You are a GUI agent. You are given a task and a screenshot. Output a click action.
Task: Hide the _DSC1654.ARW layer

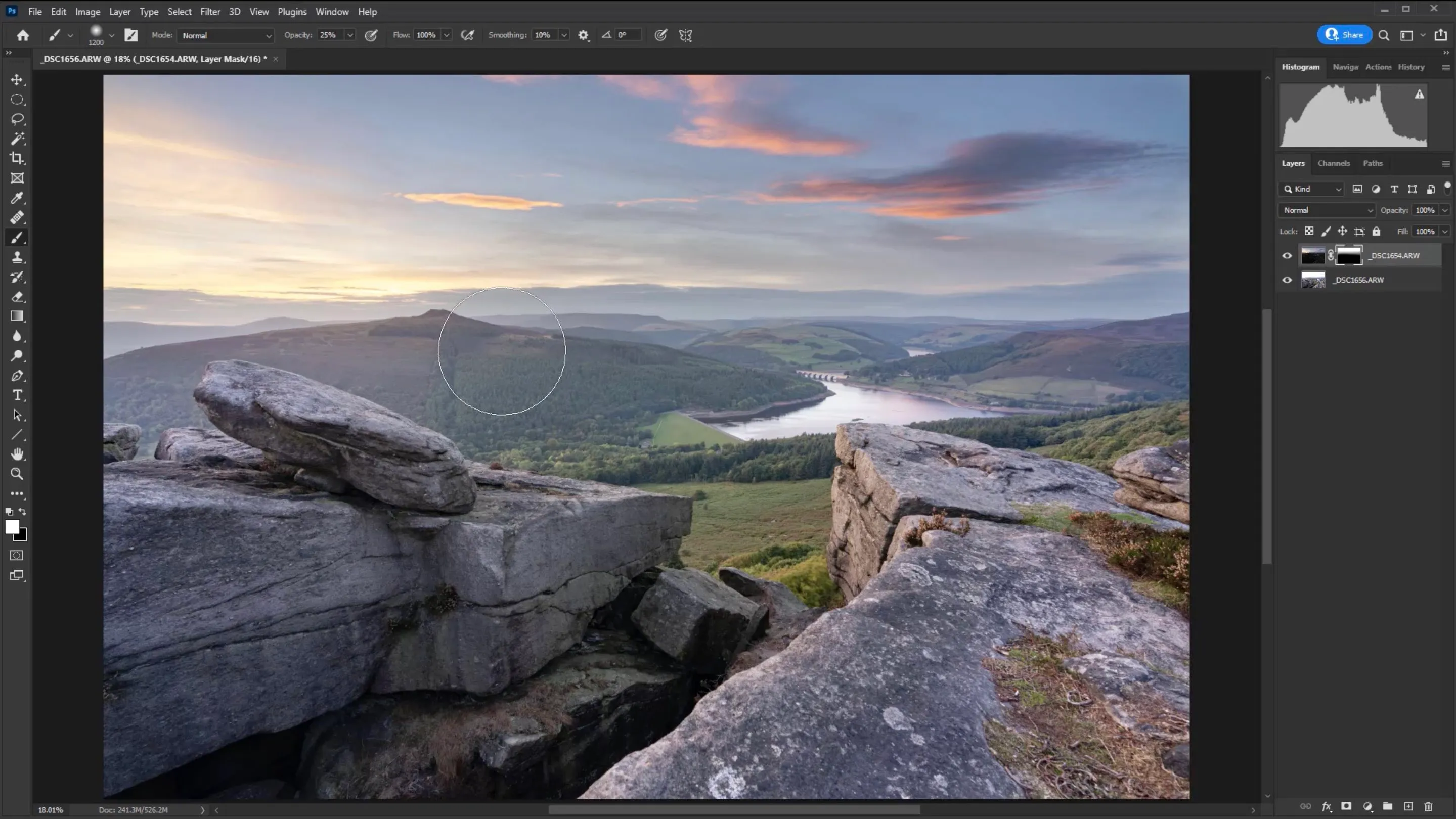pyautogui.click(x=1287, y=256)
